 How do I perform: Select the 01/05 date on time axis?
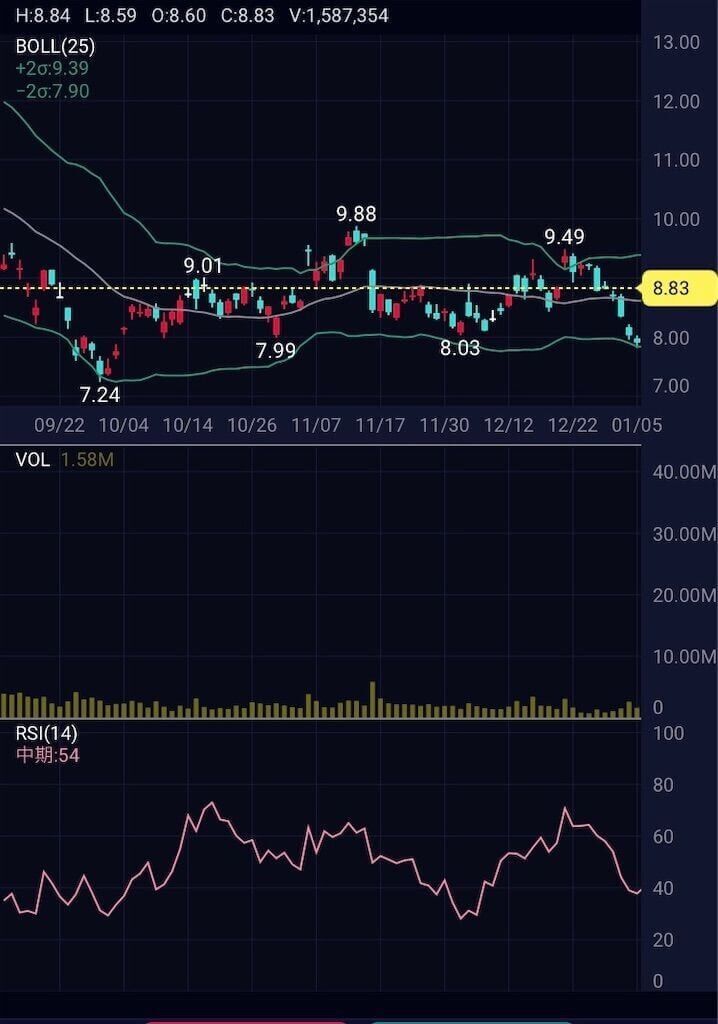[x=636, y=425]
